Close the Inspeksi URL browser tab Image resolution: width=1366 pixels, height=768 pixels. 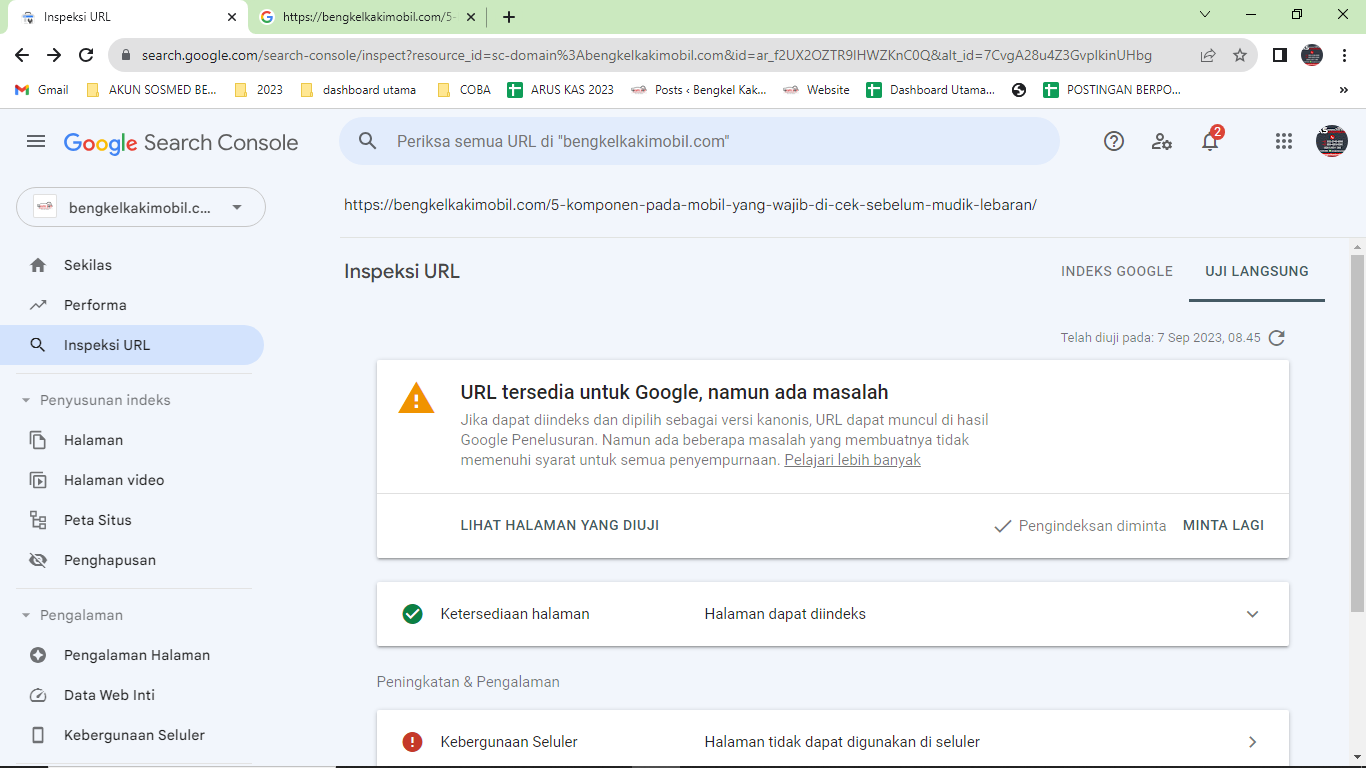pyautogui.click(x=232, y=17)
